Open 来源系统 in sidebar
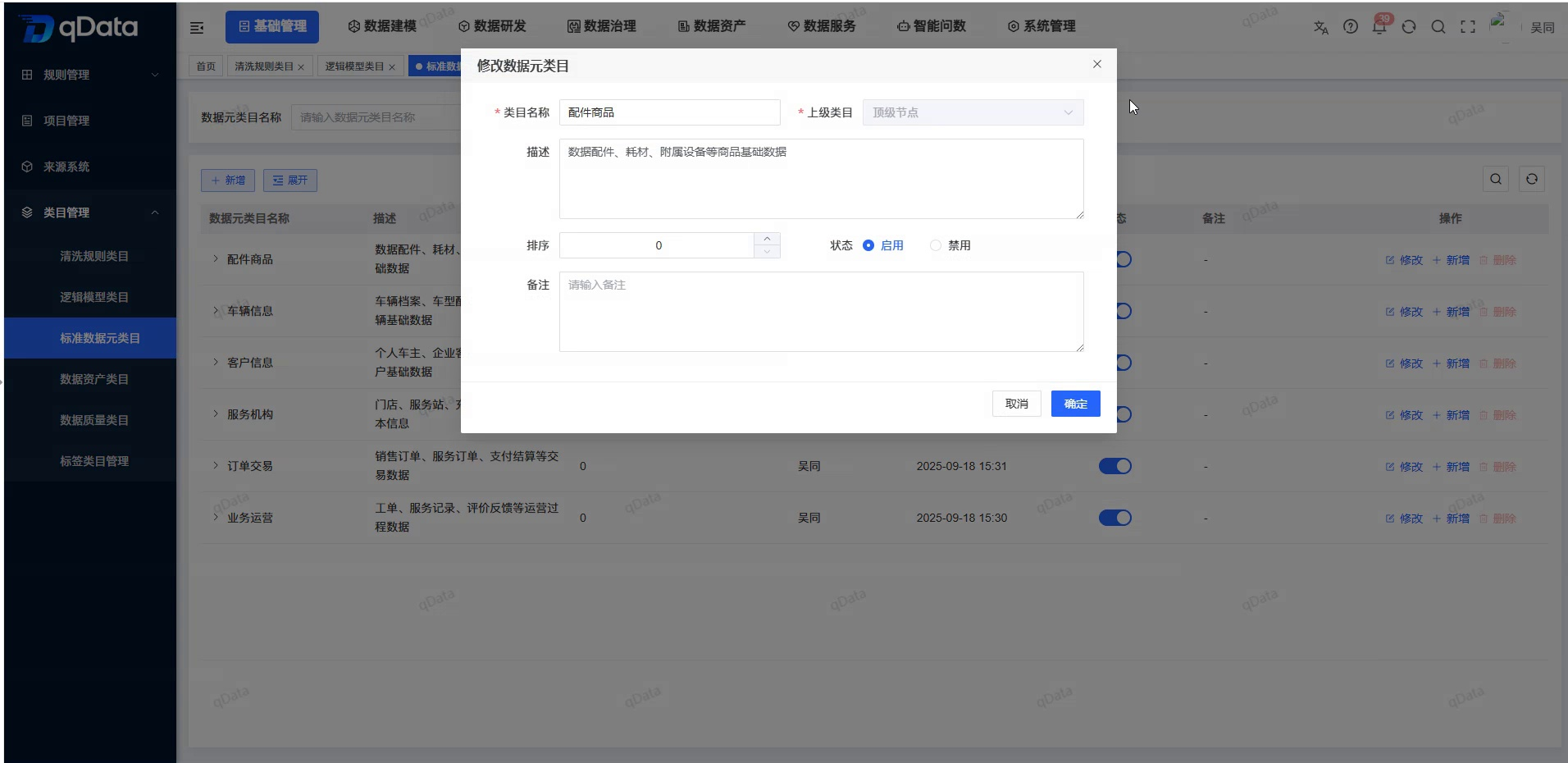1568x763 pixels. pyautogui.click(x=90, y=167)
